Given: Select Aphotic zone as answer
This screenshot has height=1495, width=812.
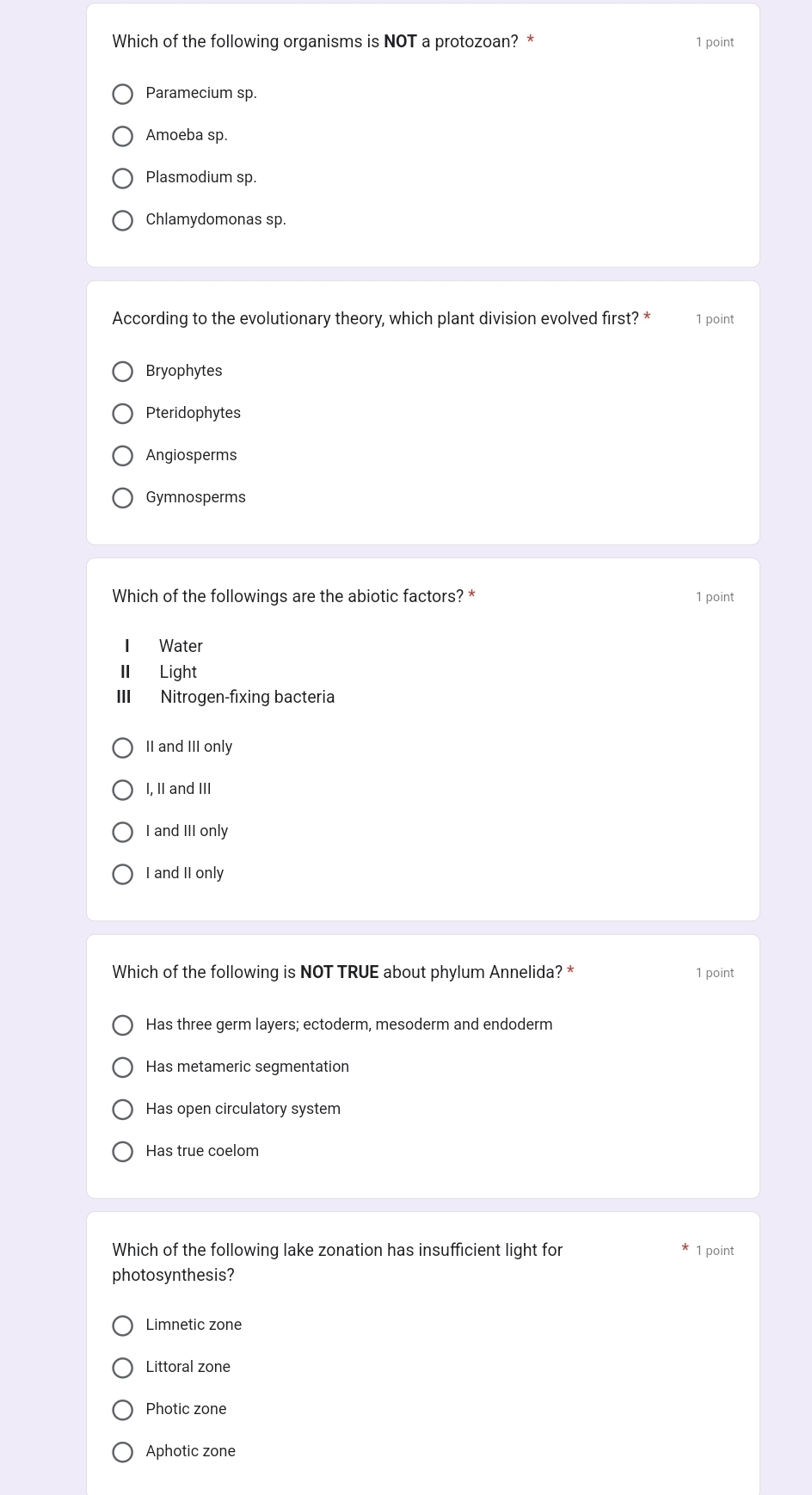Looking at the screenshot, I should pos(123,1452).
